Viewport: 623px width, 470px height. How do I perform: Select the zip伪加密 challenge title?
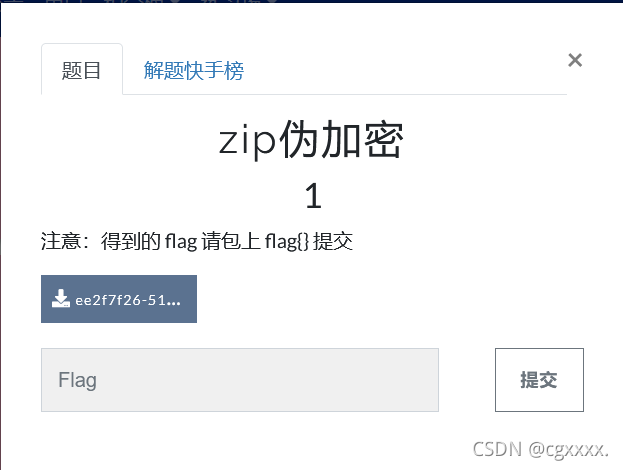point(311,140)
